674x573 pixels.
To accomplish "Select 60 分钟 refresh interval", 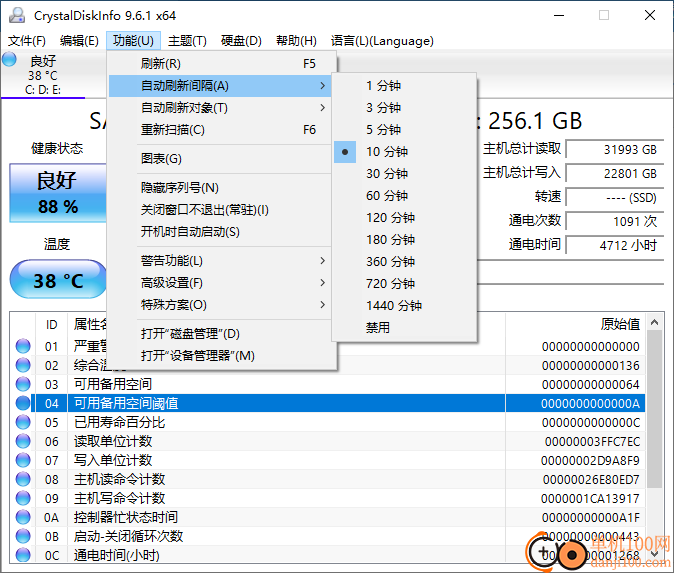I will tap(404, 196).
